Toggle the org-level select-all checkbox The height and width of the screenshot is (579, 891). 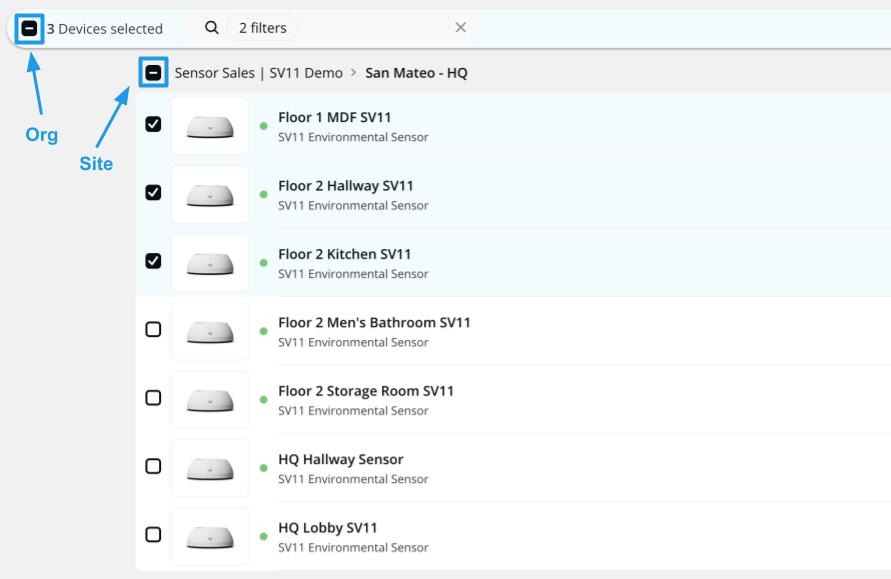(29, 29)
